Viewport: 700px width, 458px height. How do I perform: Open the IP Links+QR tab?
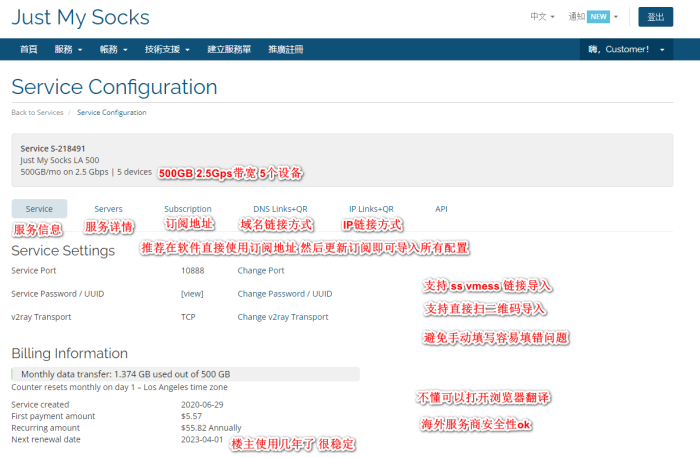[x=371, y=209]
